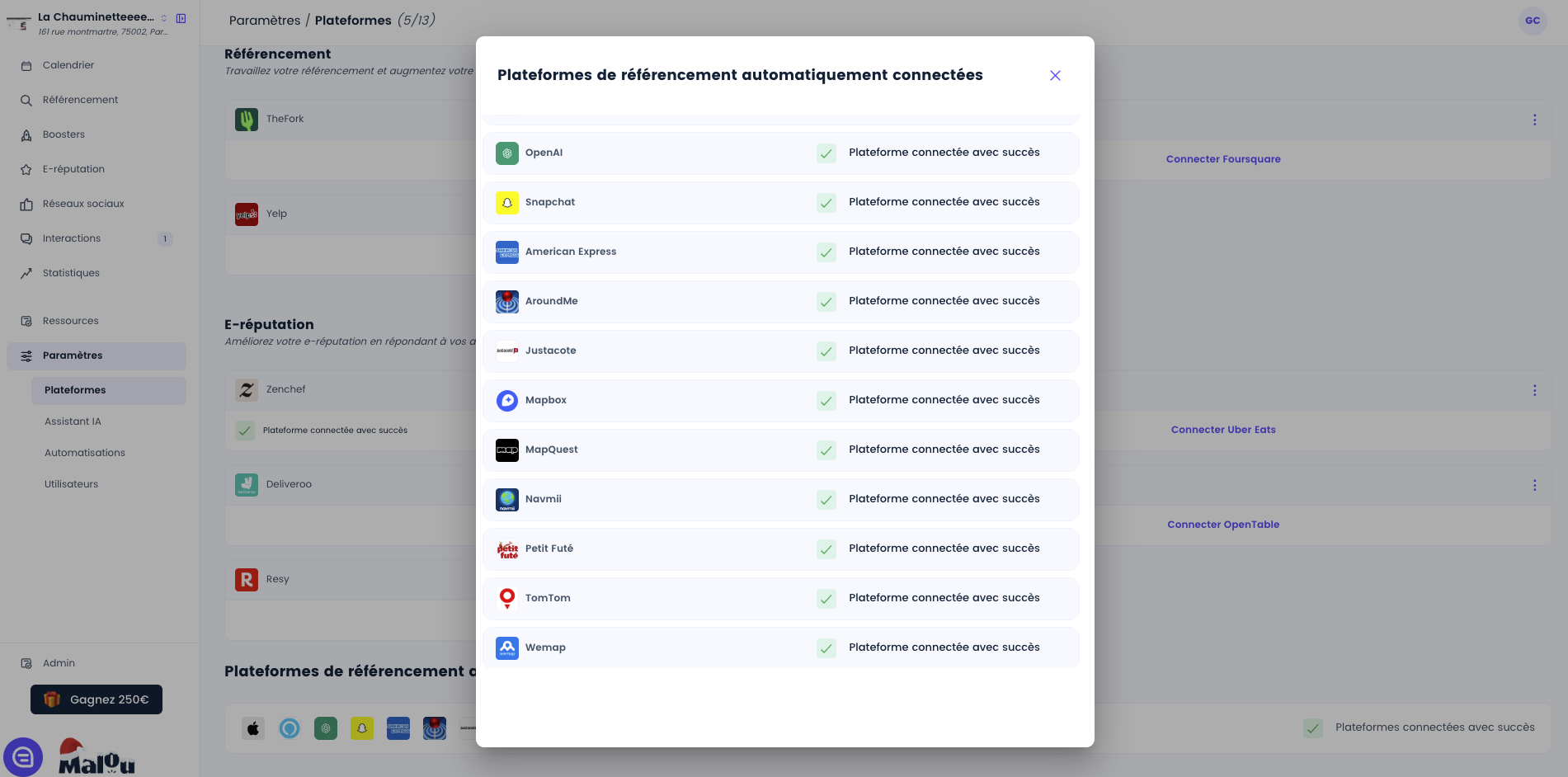Open Statistiques in the sidebar

[x=97, y=273]
